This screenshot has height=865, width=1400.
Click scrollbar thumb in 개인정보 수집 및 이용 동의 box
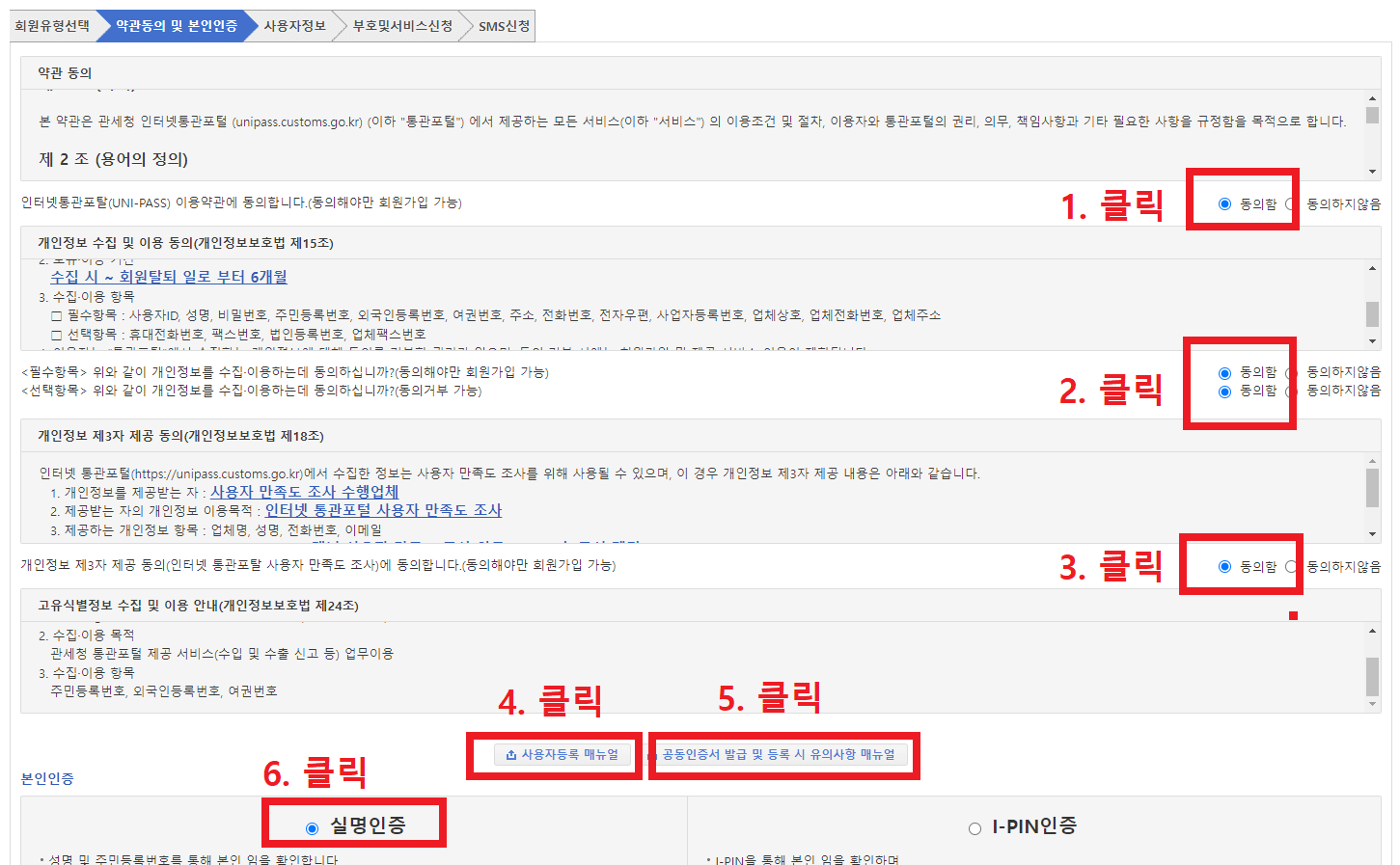1372,314
